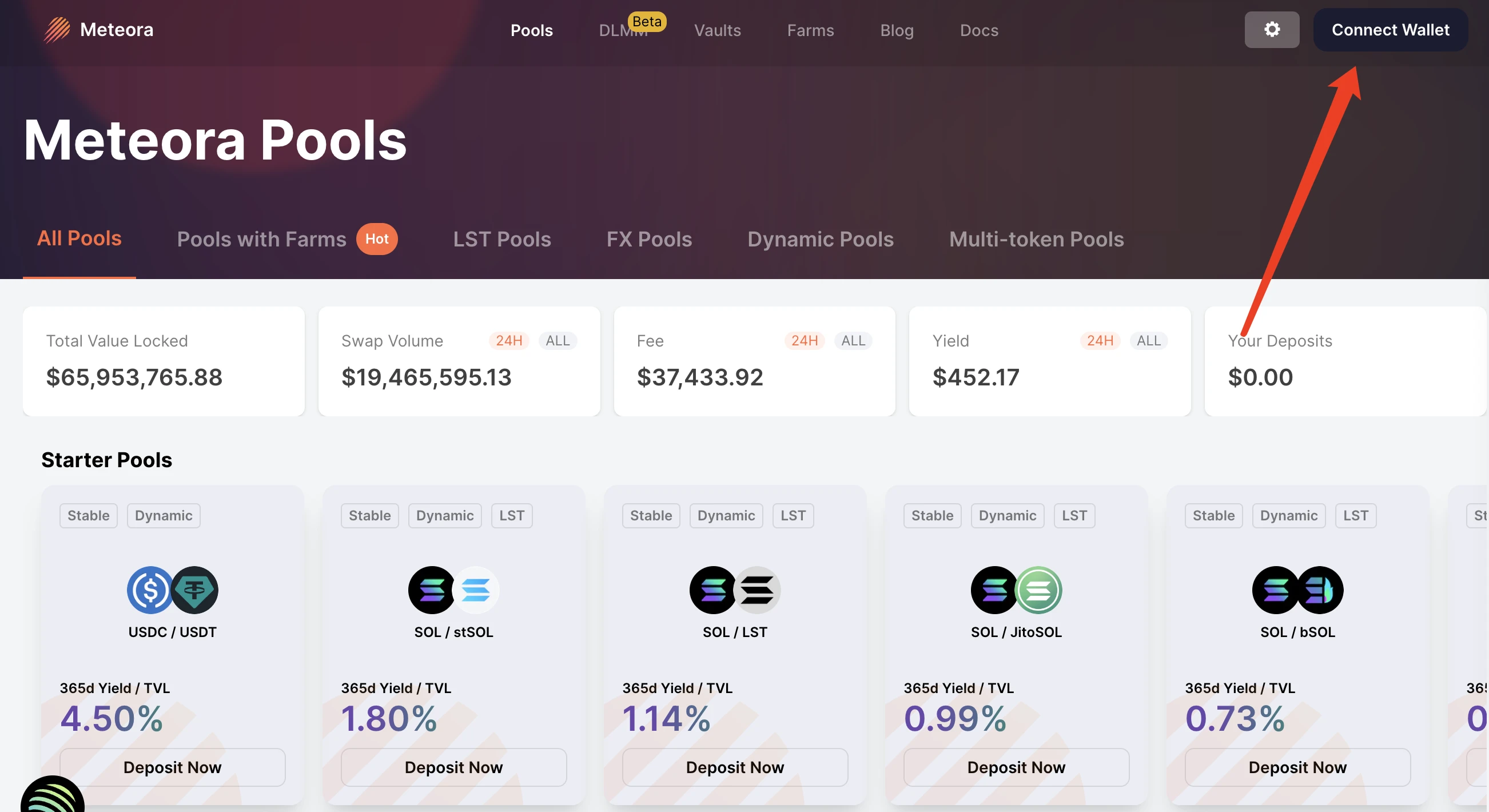Open the round striped widget at the bottom-left corner
1489x812 pixels.
[x=52, y=798]
